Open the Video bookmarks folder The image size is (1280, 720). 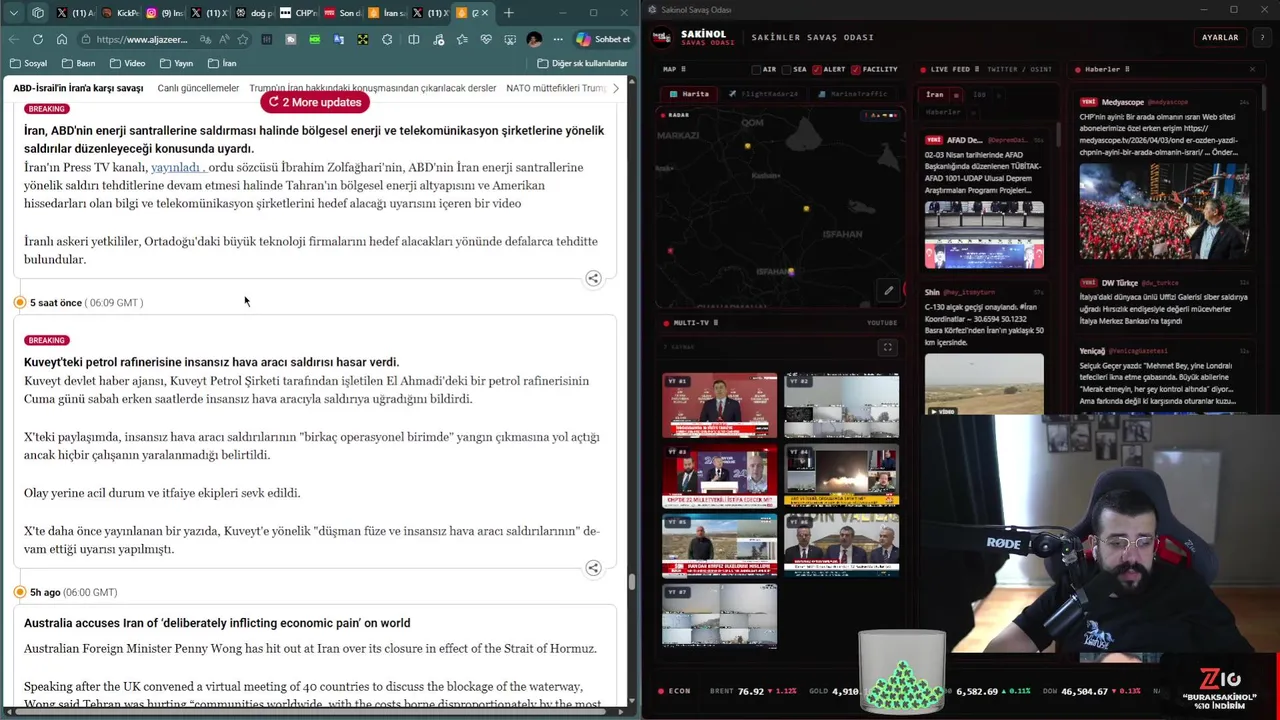pyautogui.click(x=128, y=63)
